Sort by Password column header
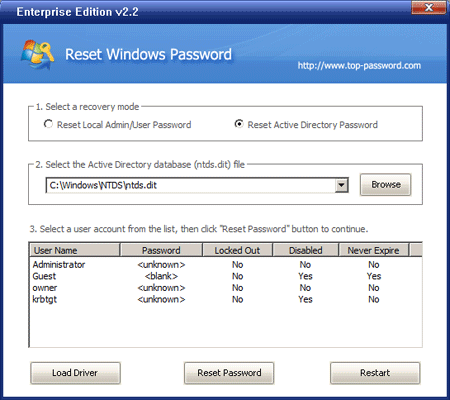The image size is (450, 400). tap(161, 250)
